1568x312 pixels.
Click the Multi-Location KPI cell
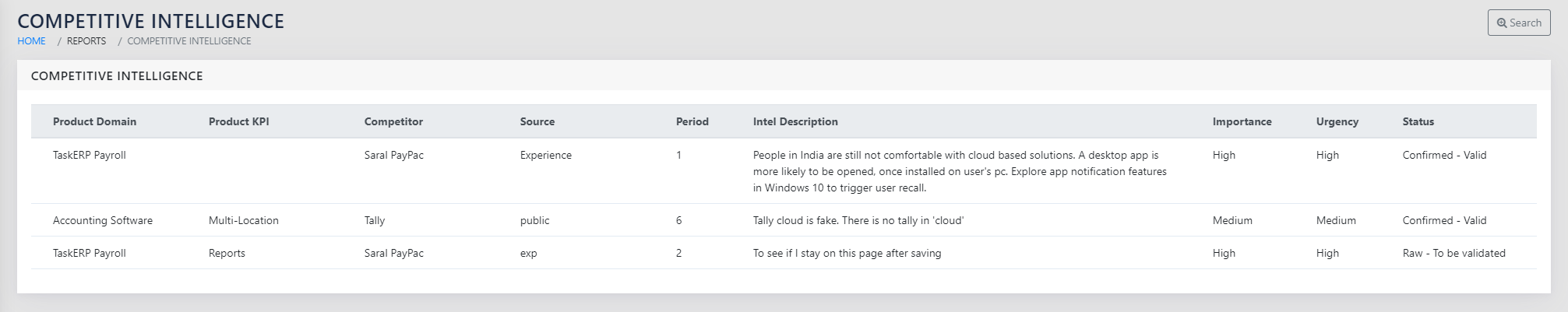[243, 221]
